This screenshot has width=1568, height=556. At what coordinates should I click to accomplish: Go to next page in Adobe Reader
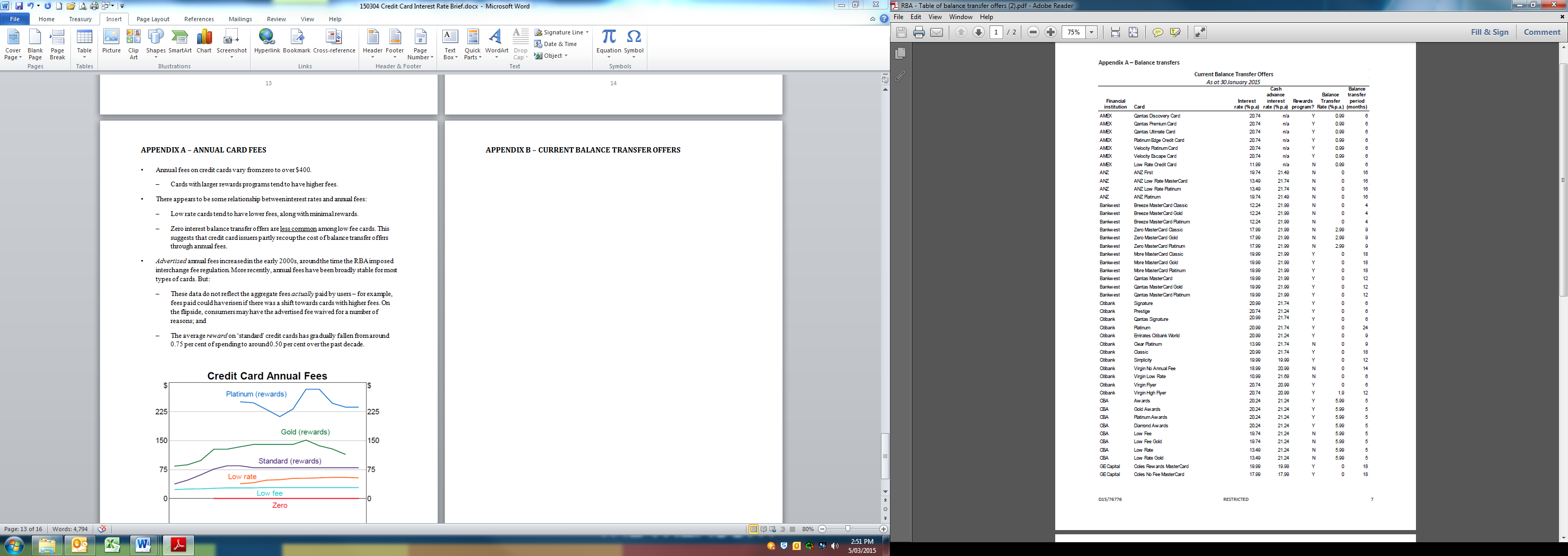[979, 32]
